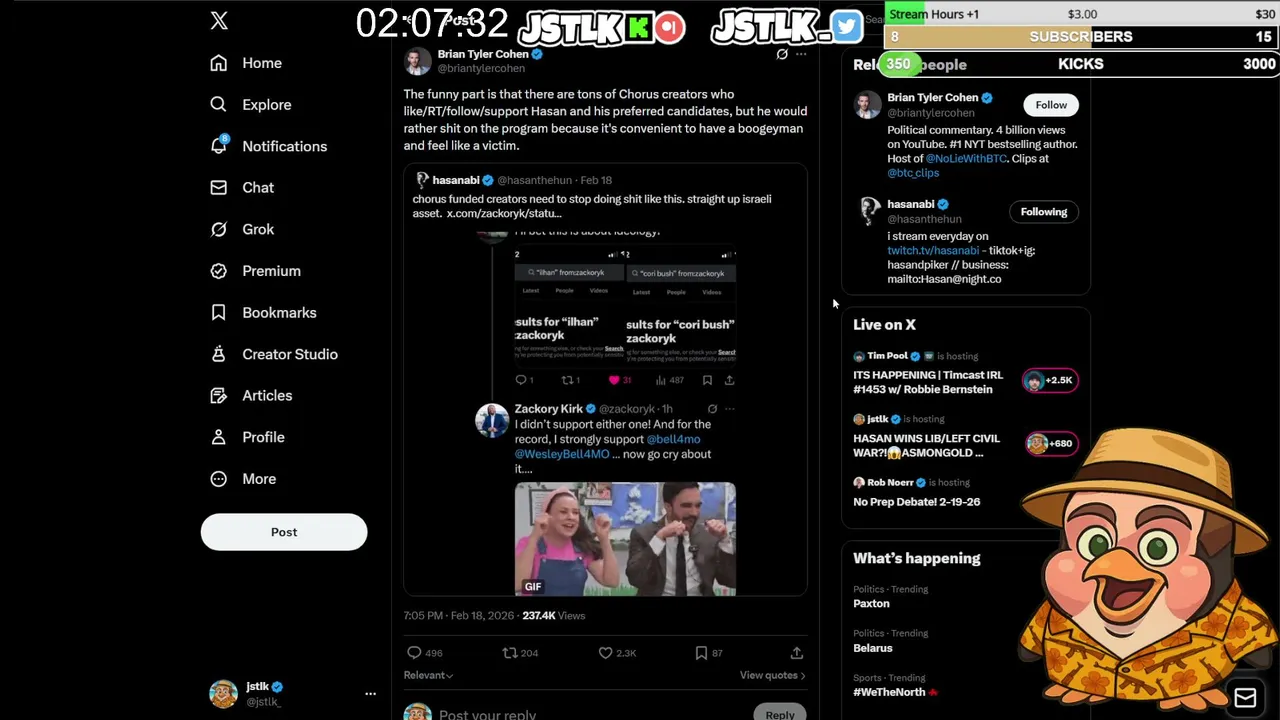Click the Notifications bell icon

click(219, 146)
